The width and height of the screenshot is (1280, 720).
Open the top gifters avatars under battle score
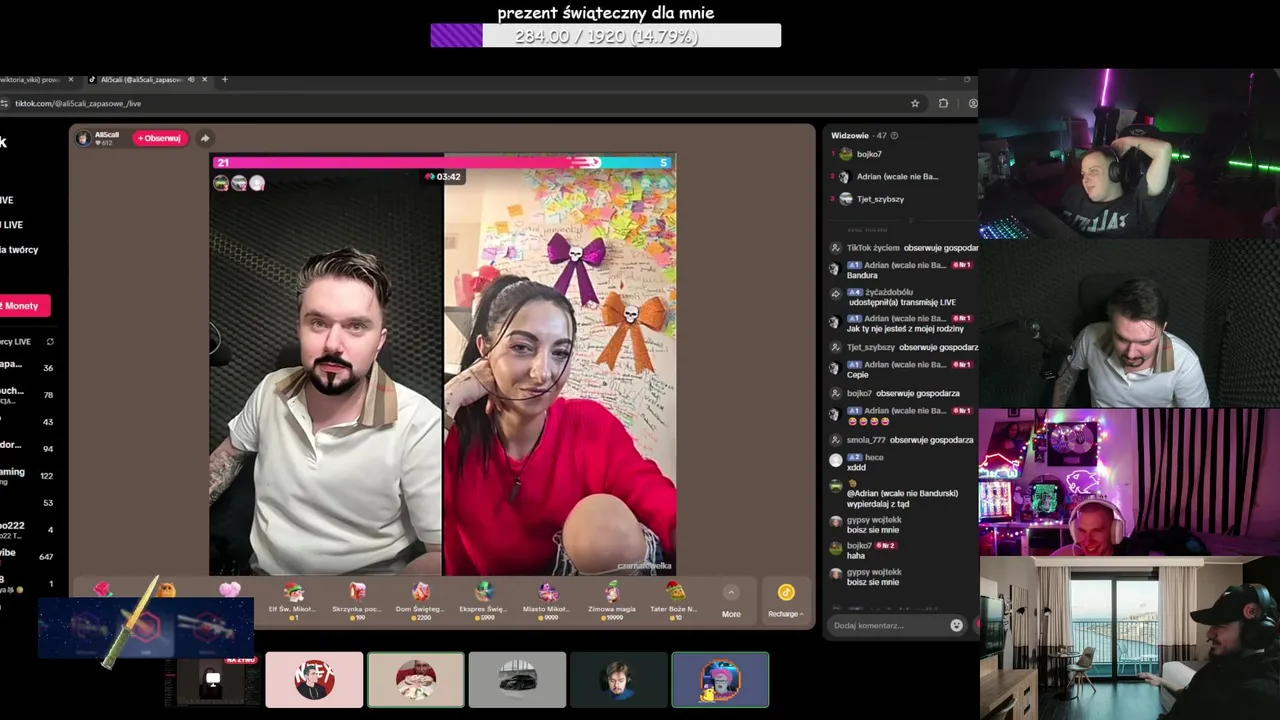(239, 183)
